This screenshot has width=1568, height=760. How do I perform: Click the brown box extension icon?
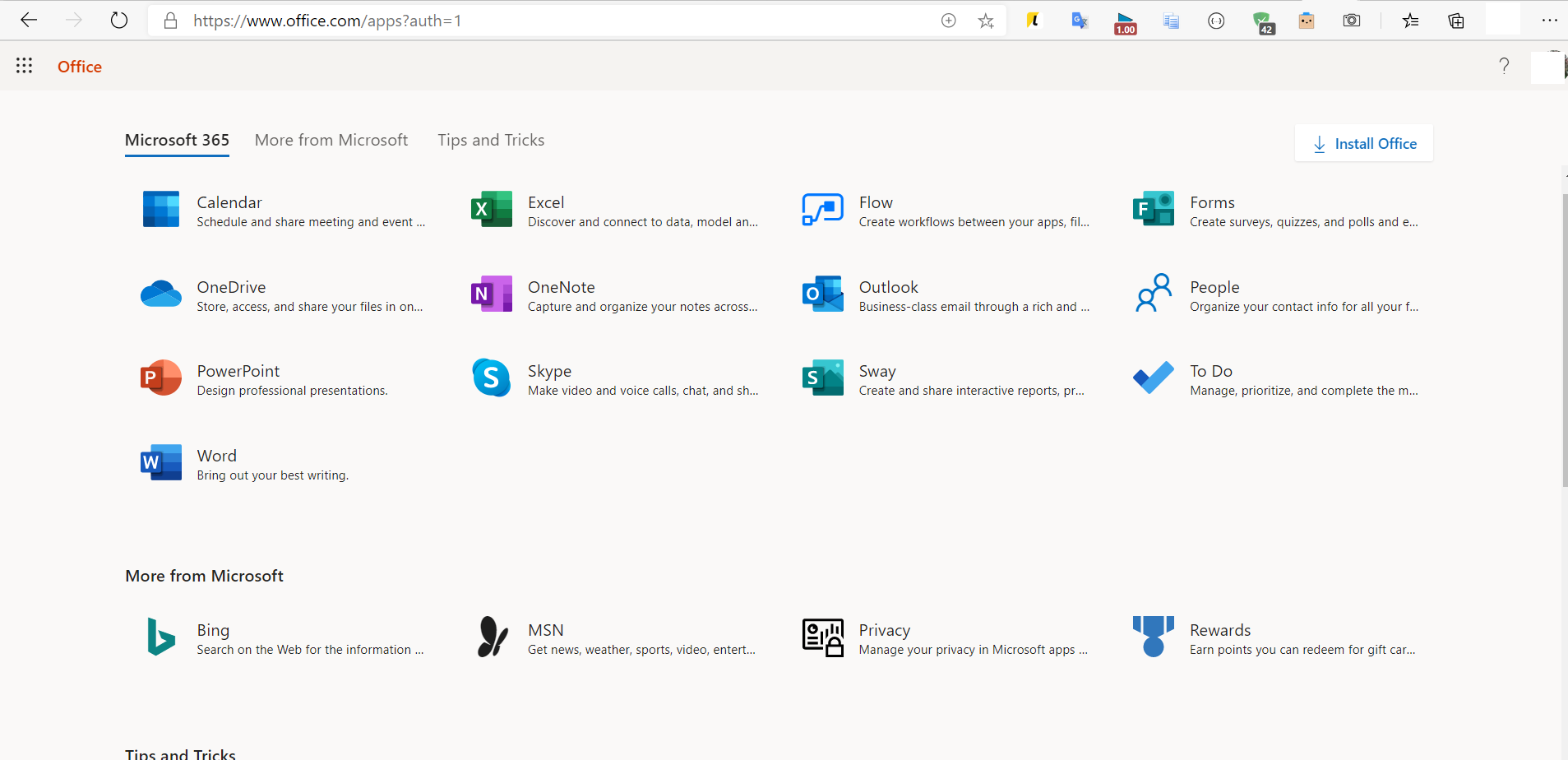point(1307,21)
